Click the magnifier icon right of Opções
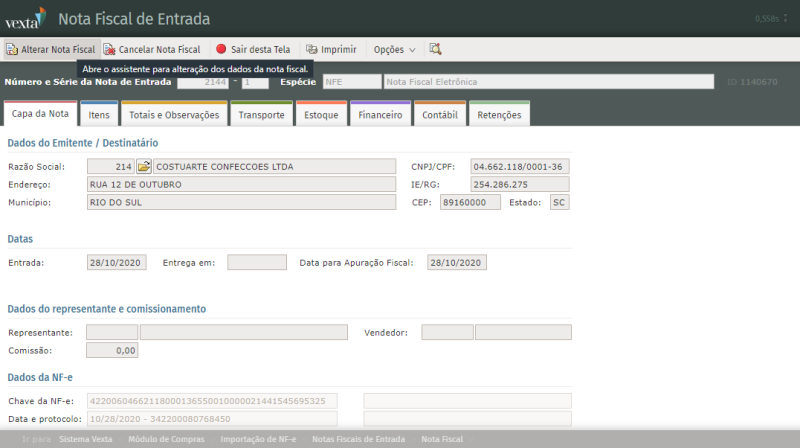Viewport: 800px width, 448px height. click(x=435, y=49)
